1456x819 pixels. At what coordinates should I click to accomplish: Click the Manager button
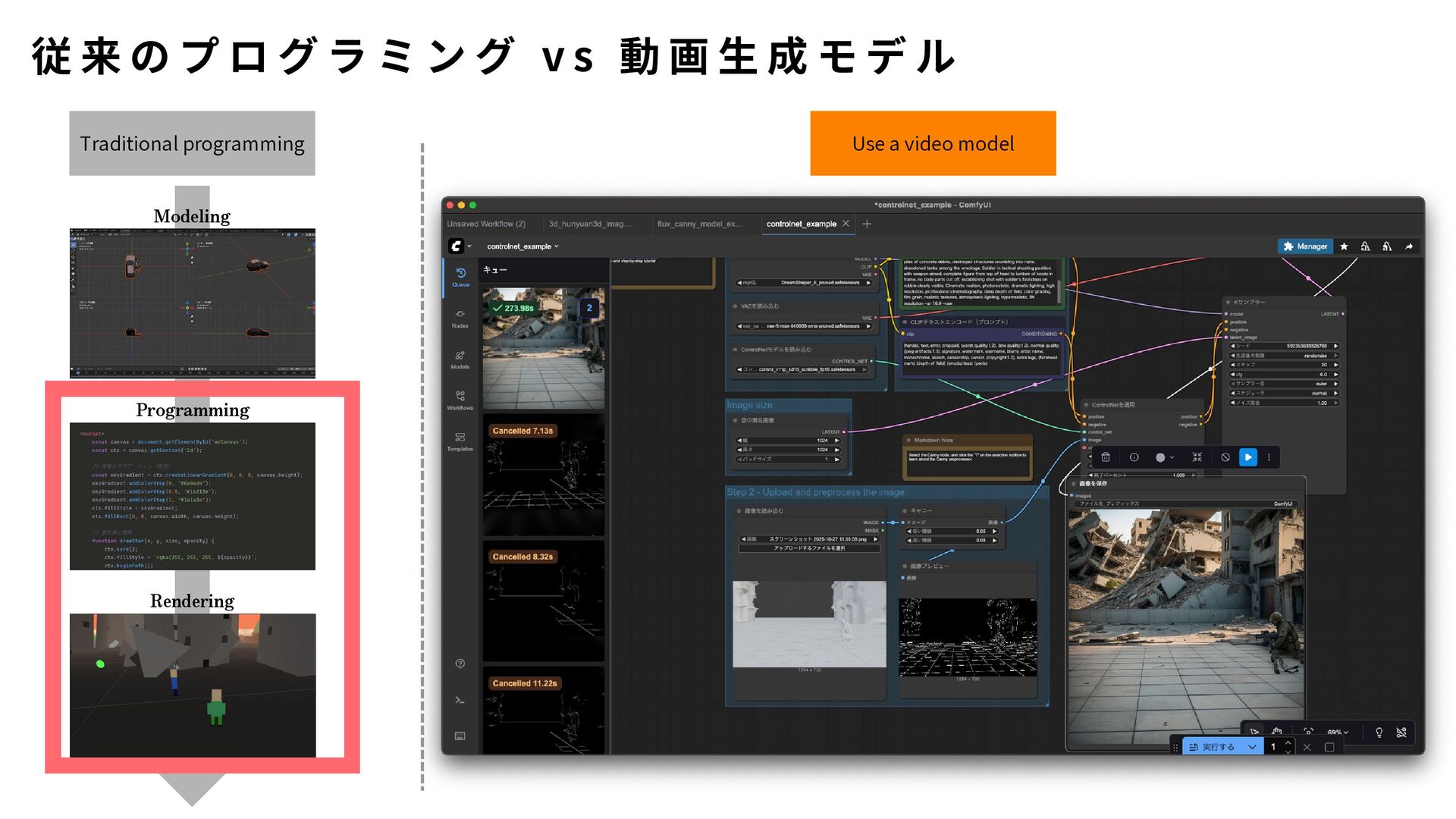tap(1305, 246)
